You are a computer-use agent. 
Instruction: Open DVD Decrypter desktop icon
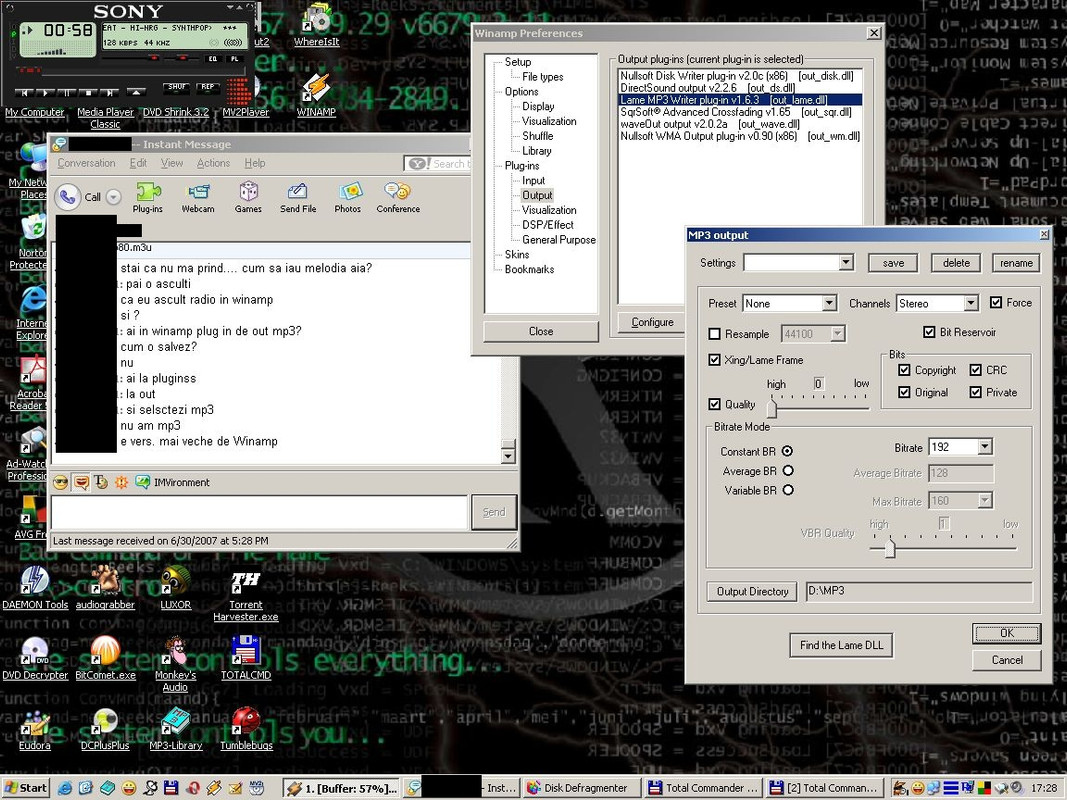tap(35, 658)
